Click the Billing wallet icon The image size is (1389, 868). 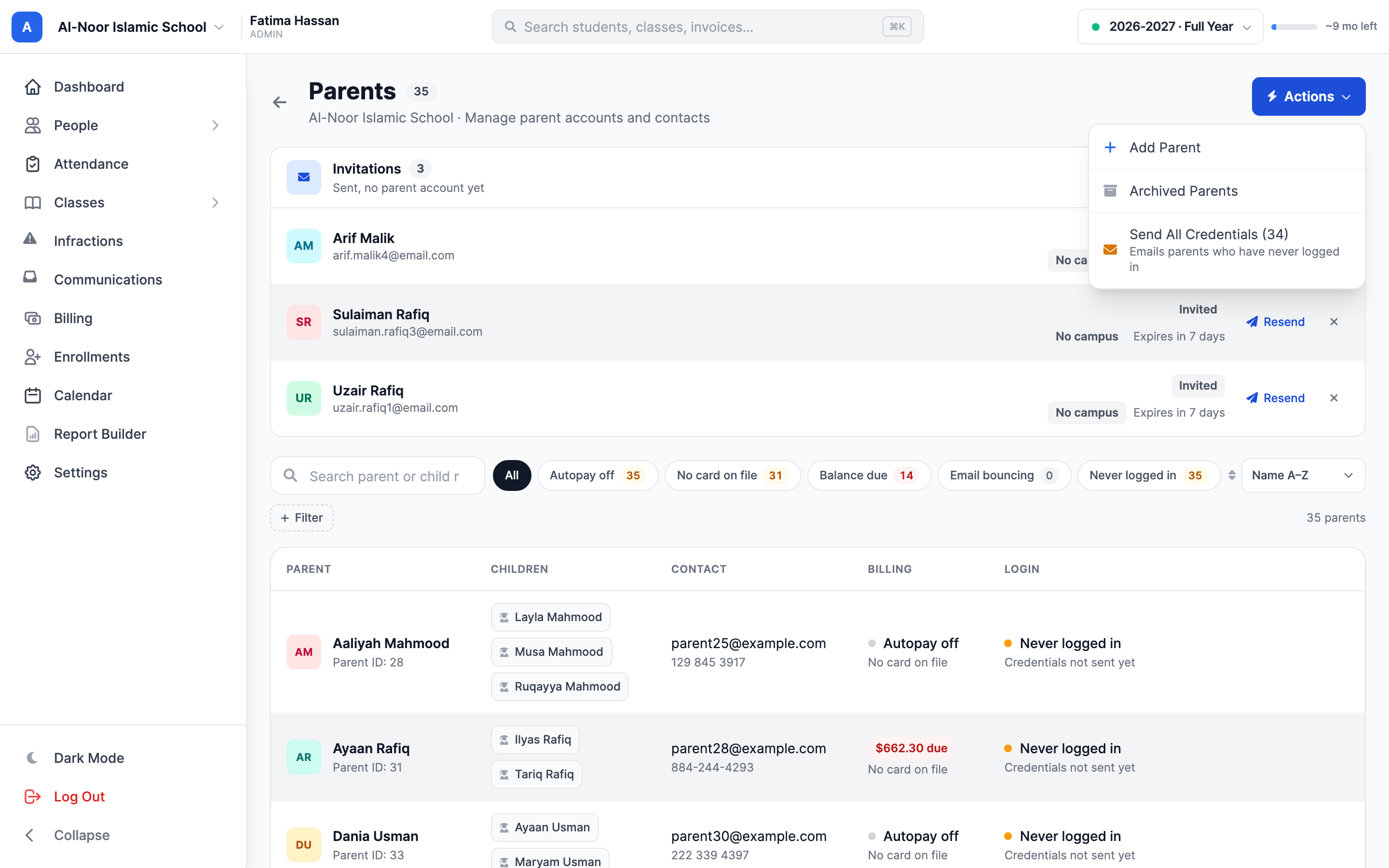coord(33,318)
